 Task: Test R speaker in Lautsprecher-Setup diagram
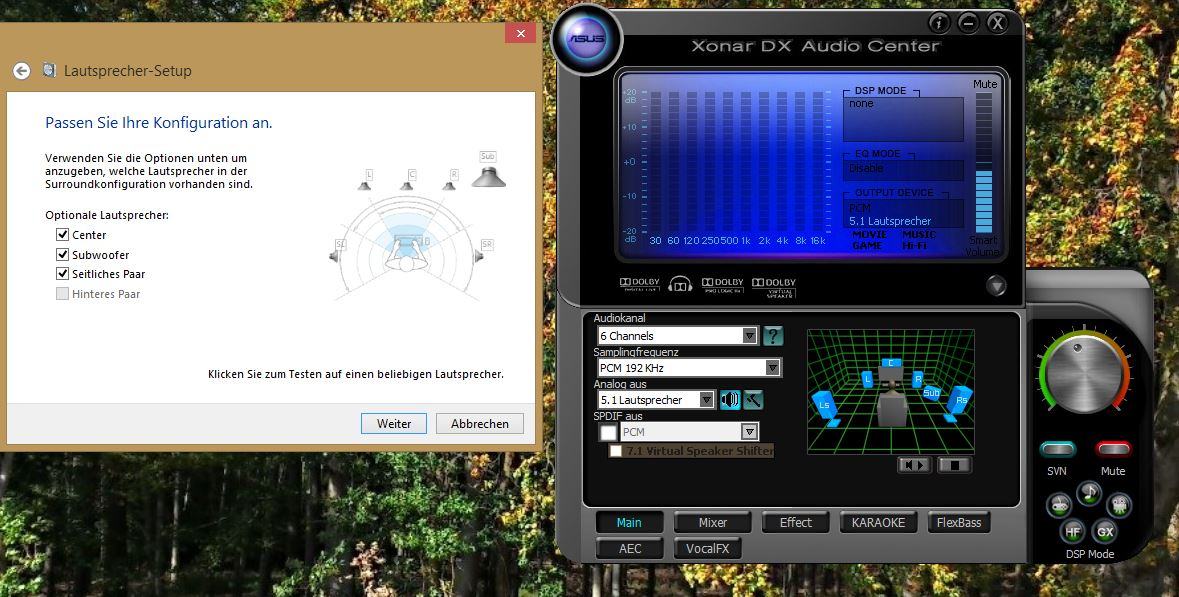tap(450, 180)
